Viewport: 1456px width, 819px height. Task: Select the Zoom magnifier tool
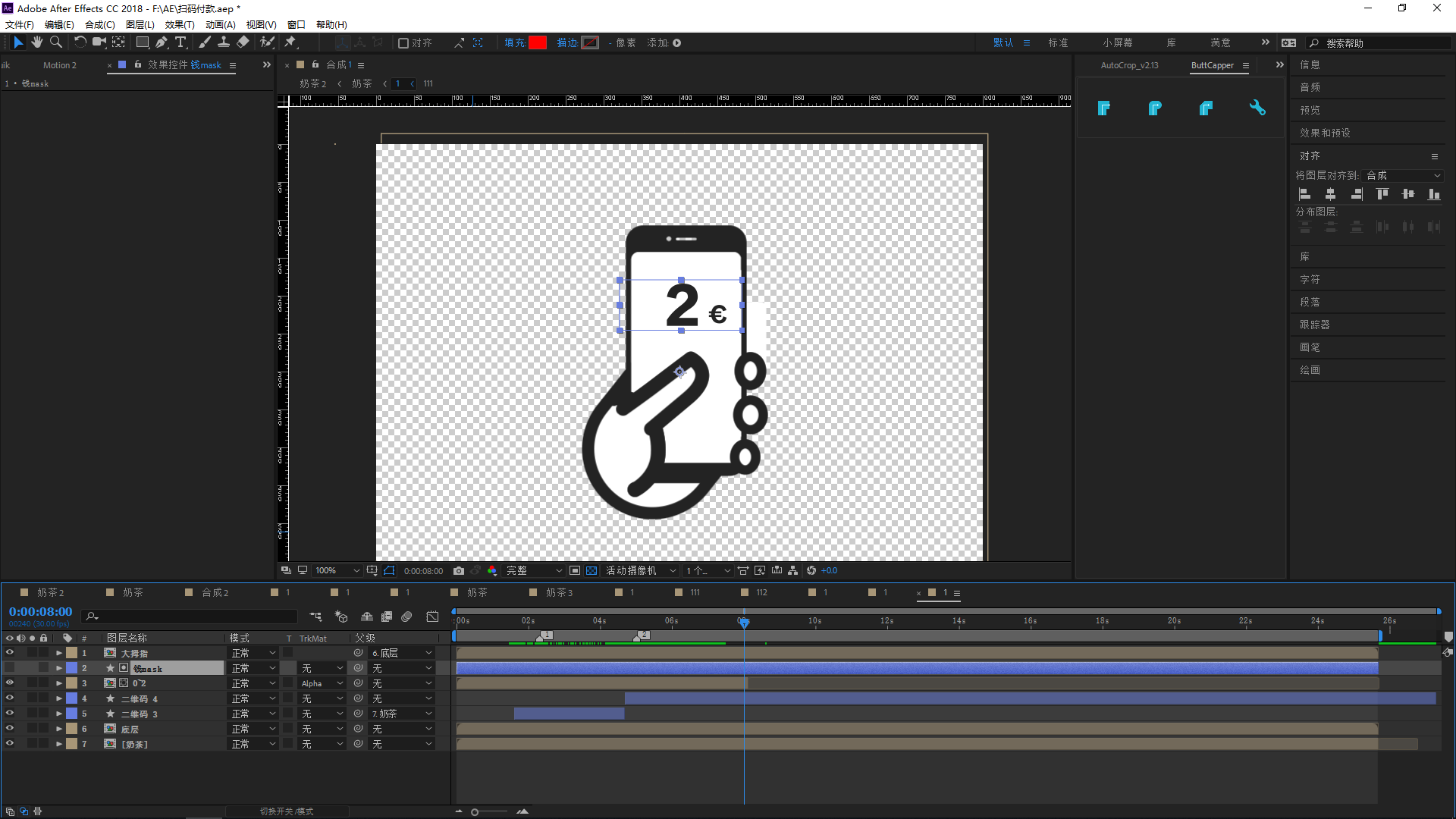click(x=55, y=42)
